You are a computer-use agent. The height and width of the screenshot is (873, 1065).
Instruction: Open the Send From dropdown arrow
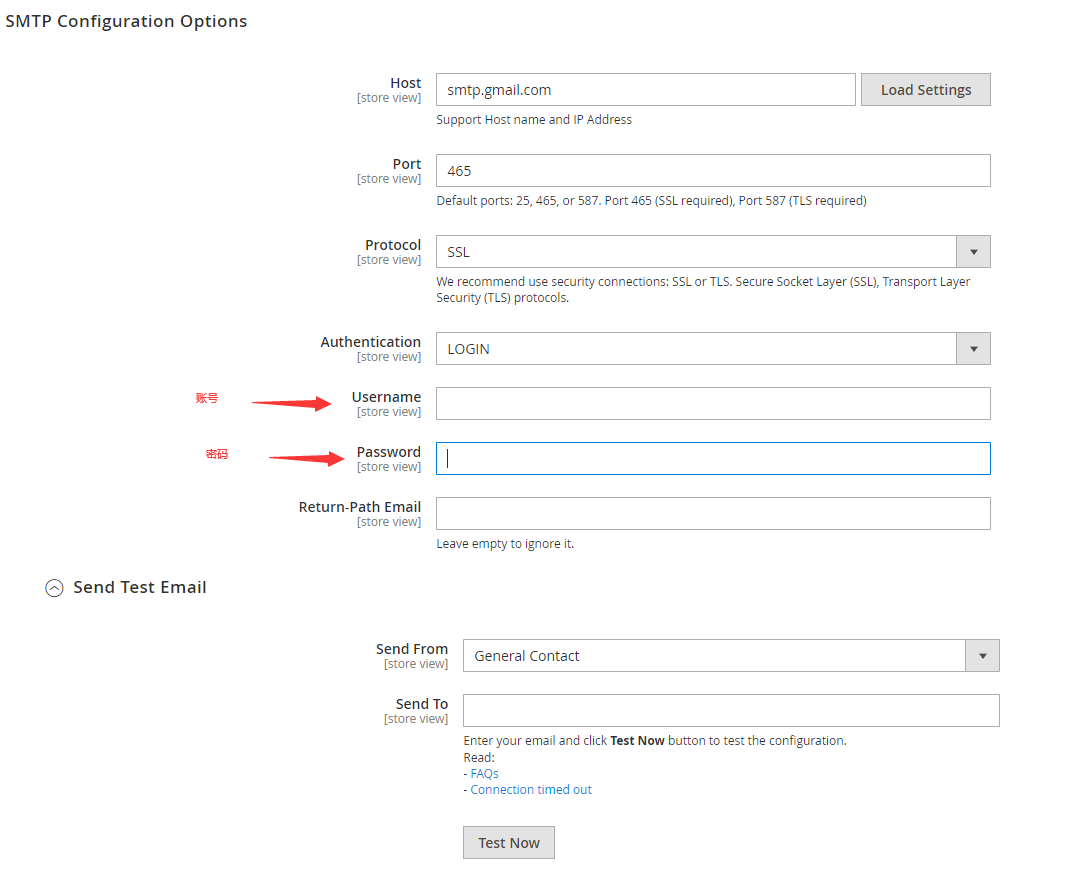[x=983, y=655]
